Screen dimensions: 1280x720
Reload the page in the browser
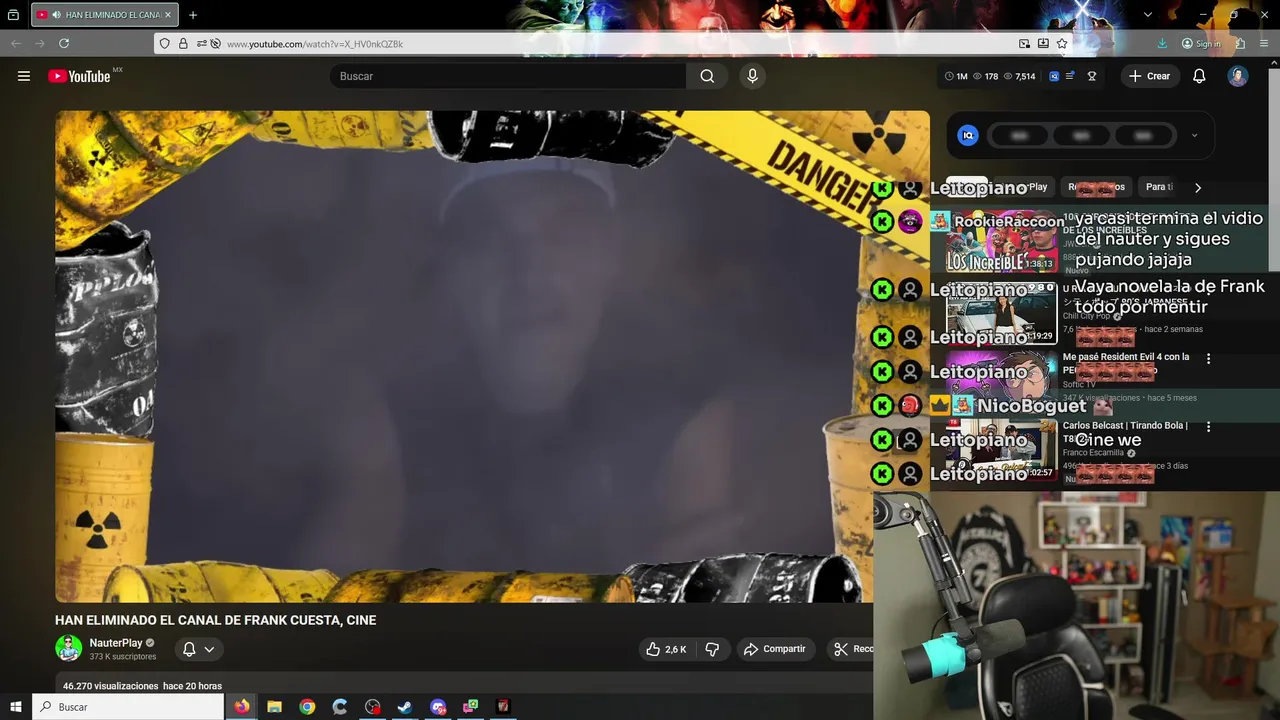point(64,44)
